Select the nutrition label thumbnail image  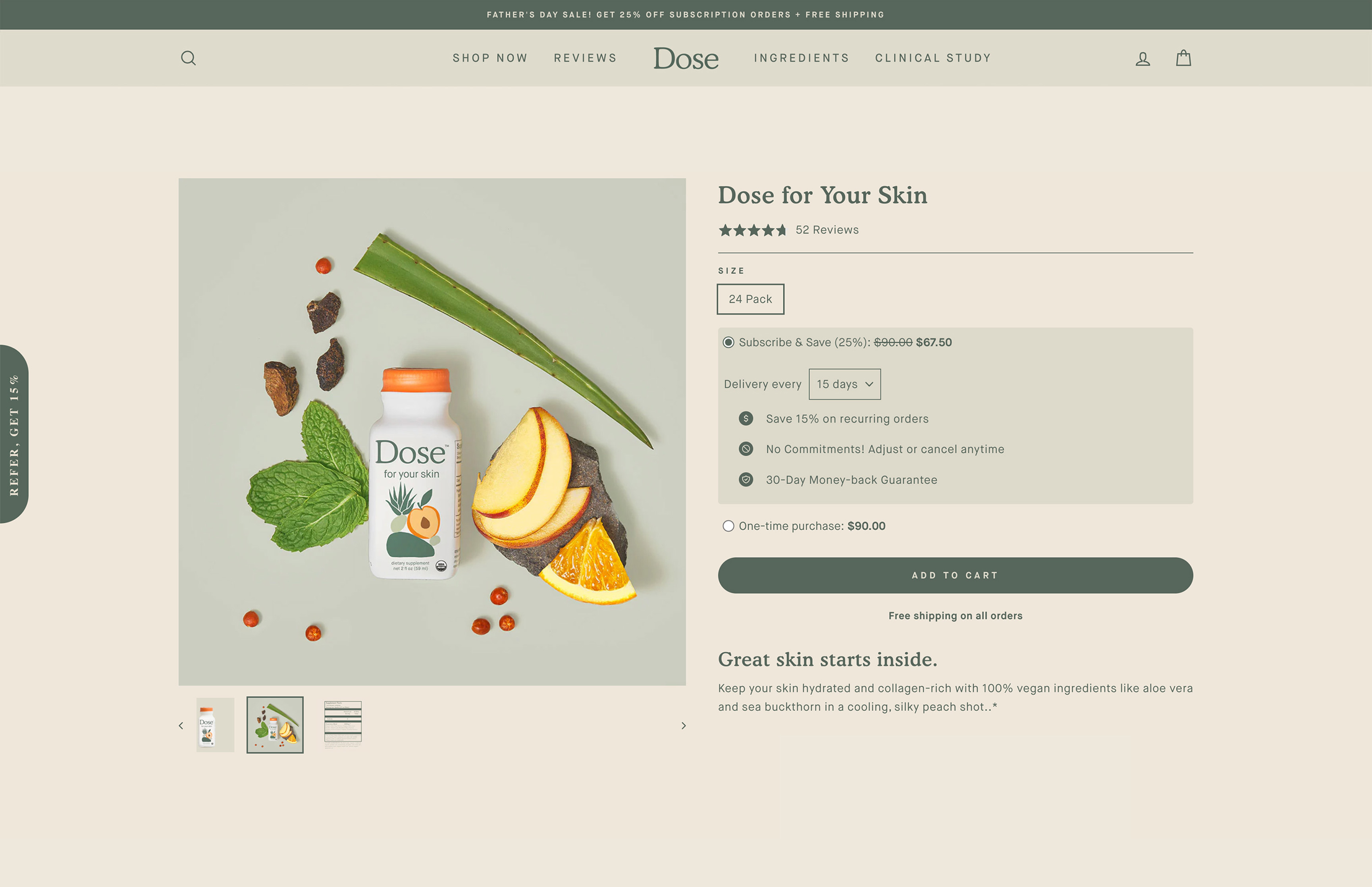tap(343, 725)
